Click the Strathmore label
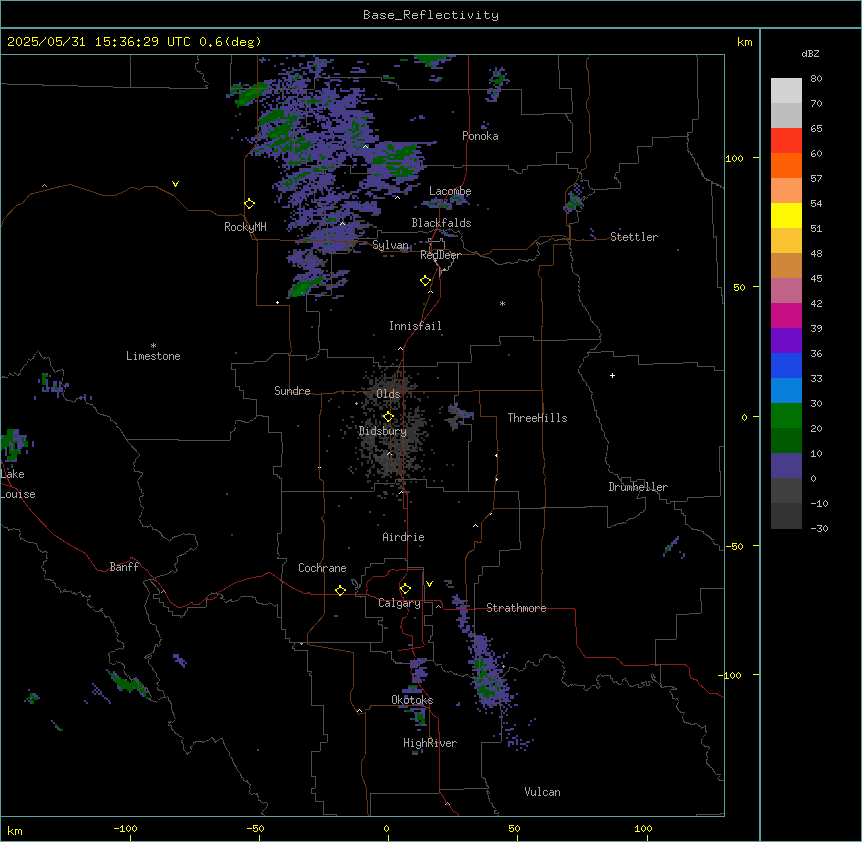 [516, 608]
